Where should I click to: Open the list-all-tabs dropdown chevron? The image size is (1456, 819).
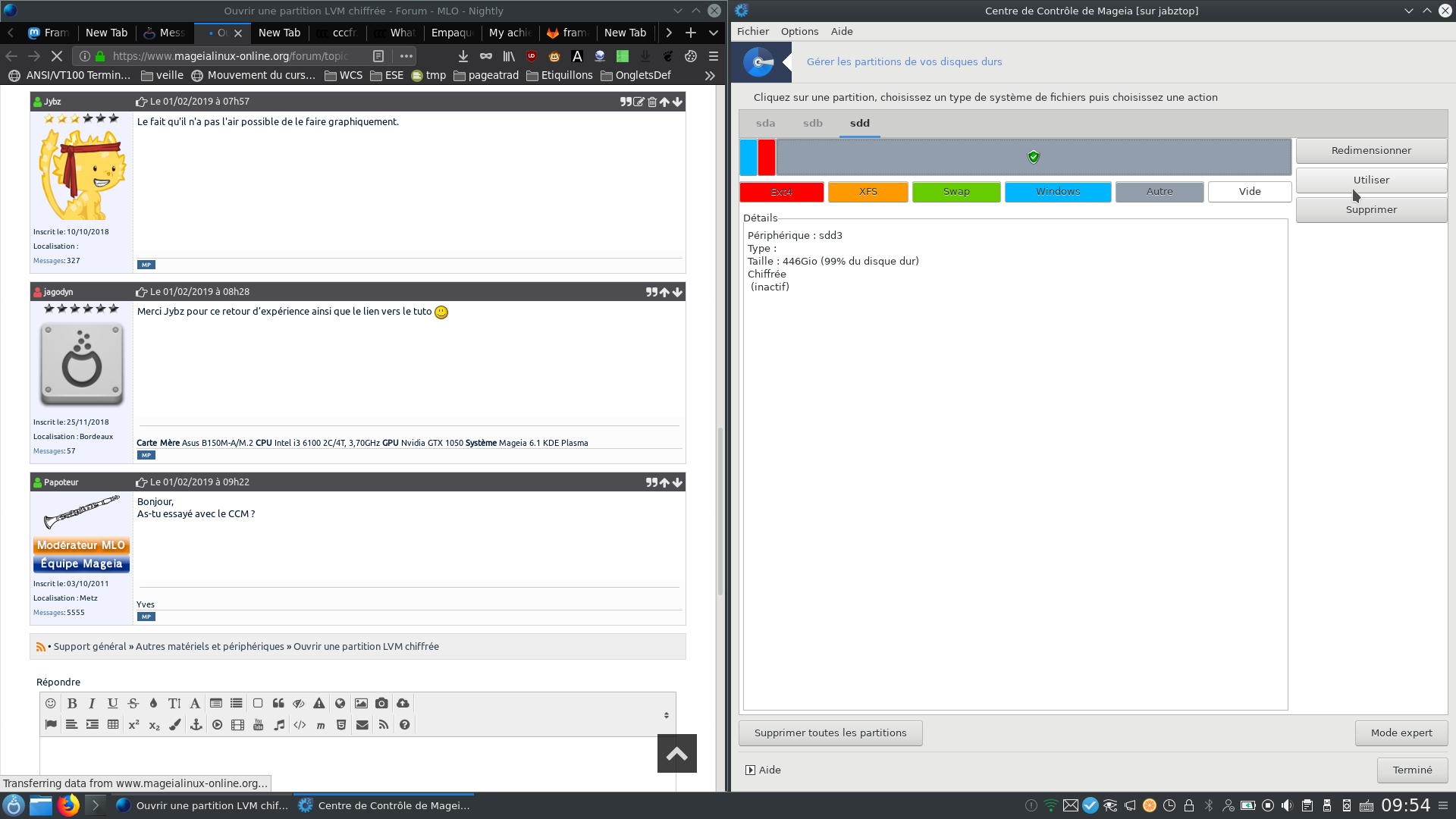pos(714,33)
